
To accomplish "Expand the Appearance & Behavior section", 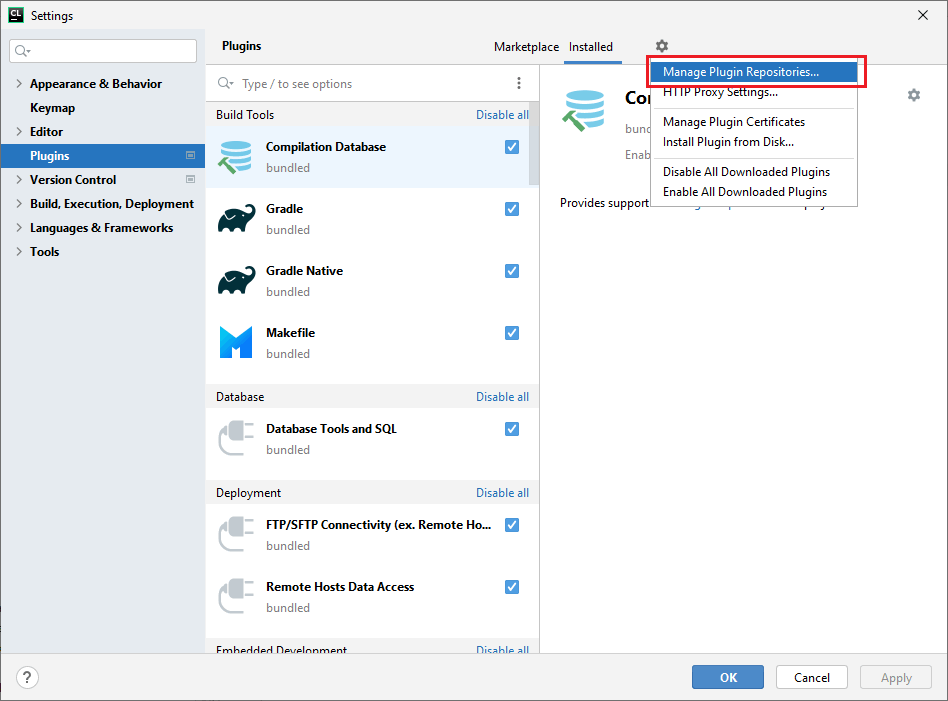I will 19,84.
